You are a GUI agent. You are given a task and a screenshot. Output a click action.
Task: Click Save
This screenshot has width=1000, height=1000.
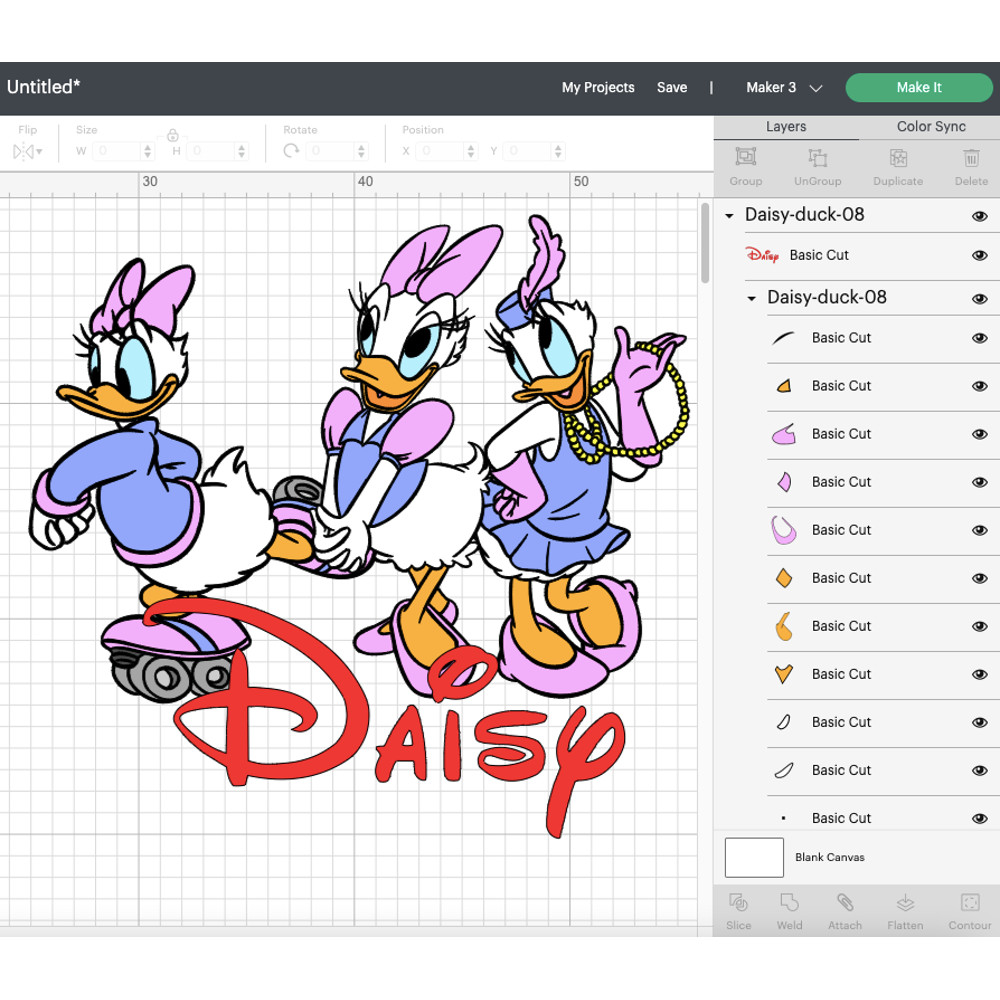(672, 88)
